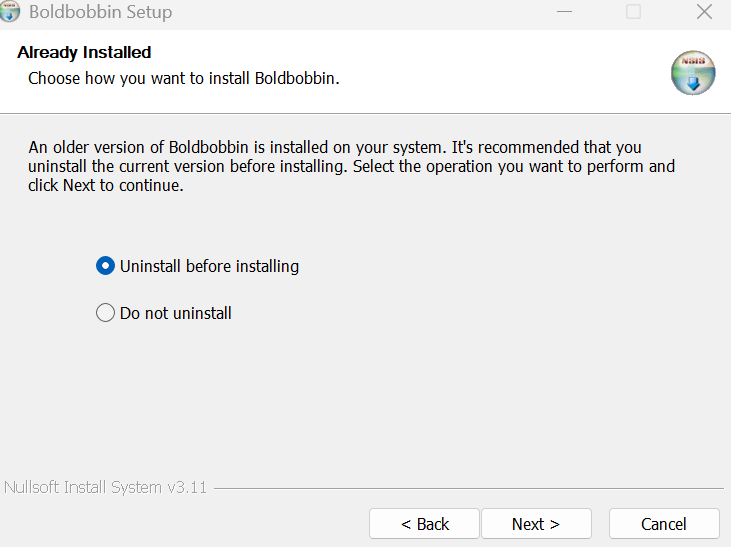Image resolution: width=731 pixels, height=547 pixels.
Task: Click the "Already Installed" heading
Action: [x=84, y=53]
